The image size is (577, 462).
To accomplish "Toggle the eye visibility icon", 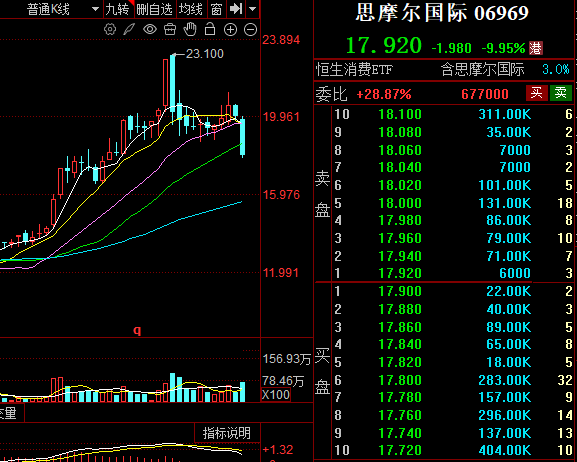I will coord(150,29).
